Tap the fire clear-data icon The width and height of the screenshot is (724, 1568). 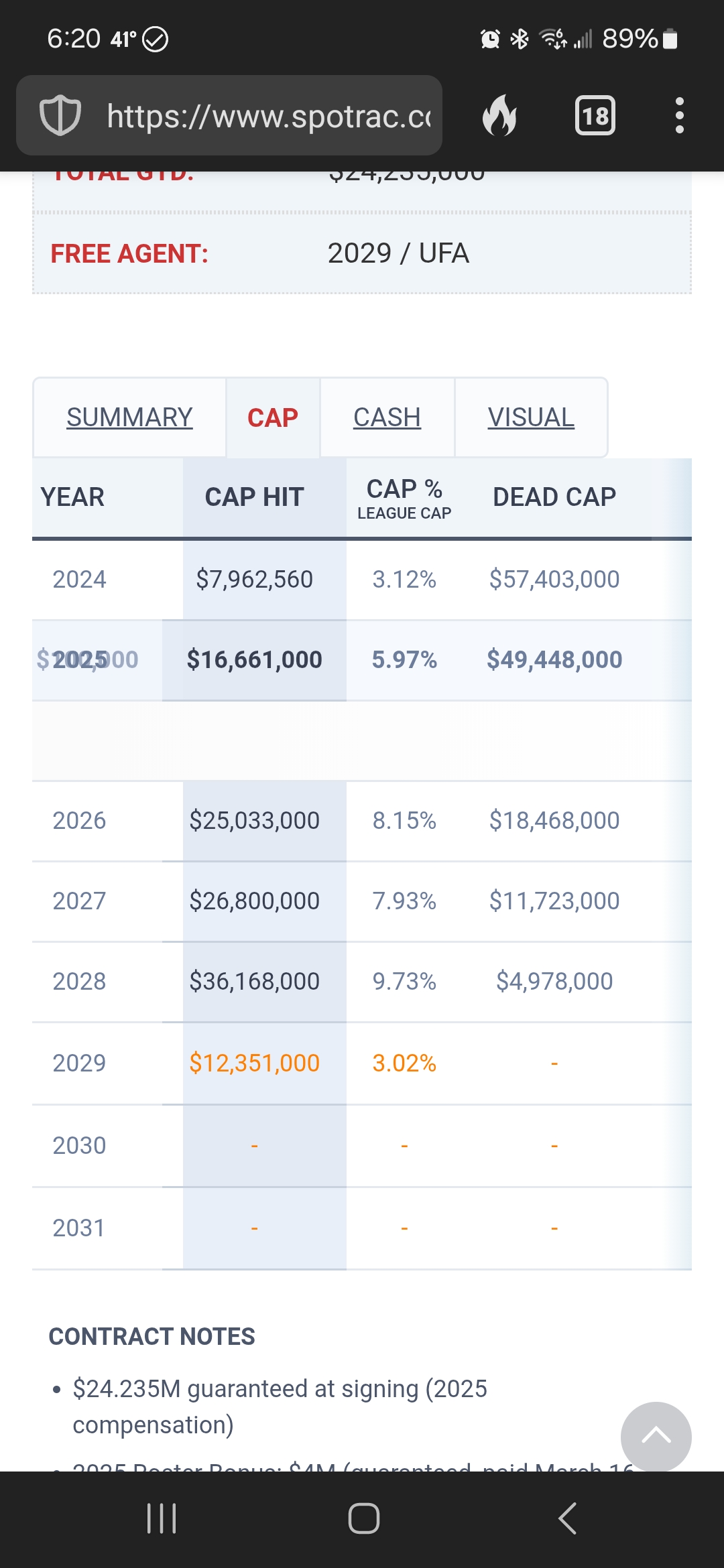(499, 115)
